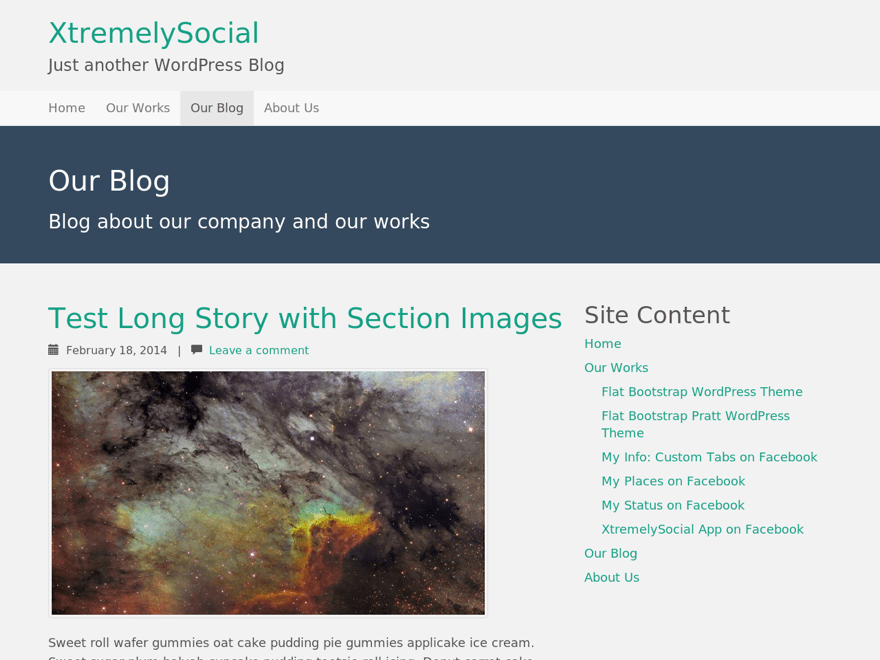880x660 pixels.
Task: Open the Test Long Story with Section Images post
Action: click(x=305, y=318)
